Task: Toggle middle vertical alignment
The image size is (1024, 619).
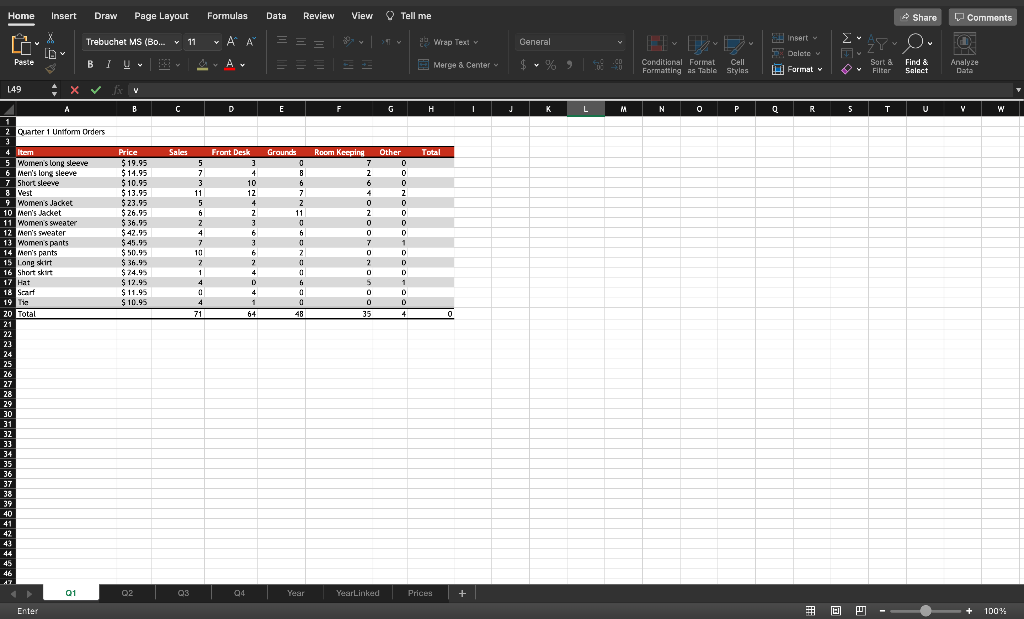Action: click(300, 42)
